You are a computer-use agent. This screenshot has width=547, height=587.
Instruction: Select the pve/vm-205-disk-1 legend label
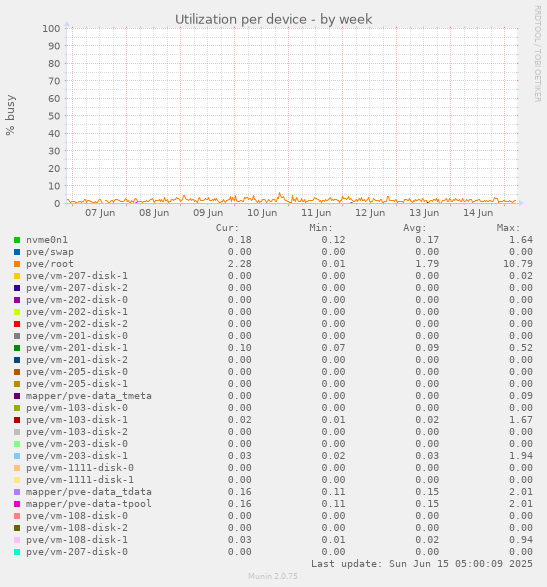click(x=77, y=383)
